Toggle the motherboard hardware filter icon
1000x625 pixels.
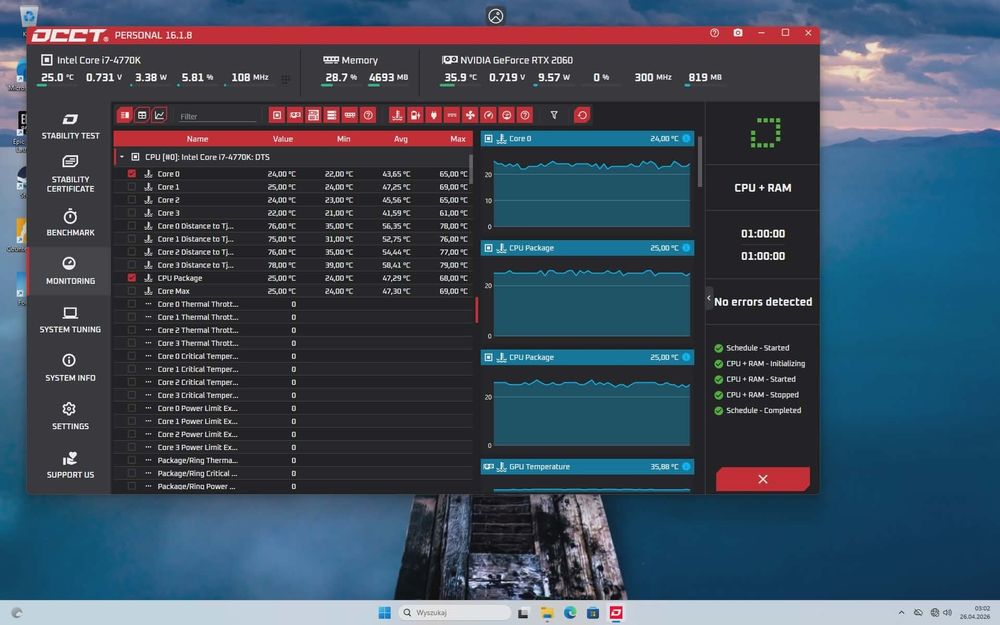[x=313, y=115]
